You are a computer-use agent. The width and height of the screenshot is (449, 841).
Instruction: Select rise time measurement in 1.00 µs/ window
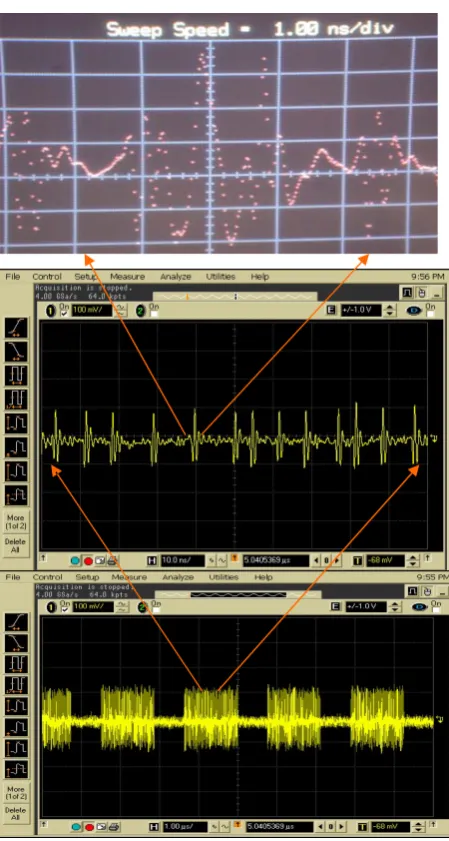(x=16, y=623)
